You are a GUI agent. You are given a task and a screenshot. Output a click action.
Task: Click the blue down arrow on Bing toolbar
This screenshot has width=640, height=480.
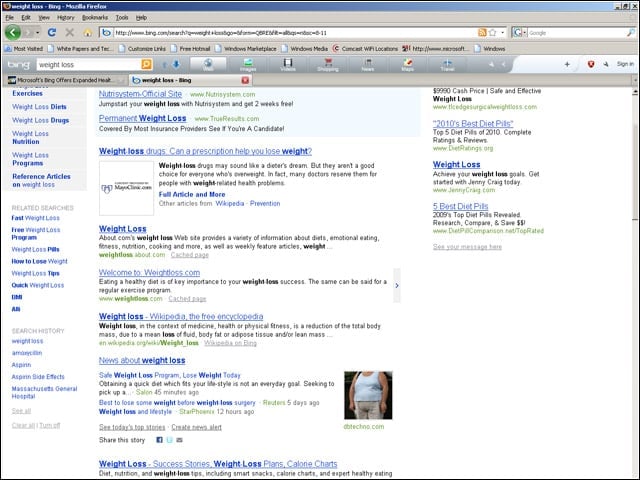pos(176,64)
